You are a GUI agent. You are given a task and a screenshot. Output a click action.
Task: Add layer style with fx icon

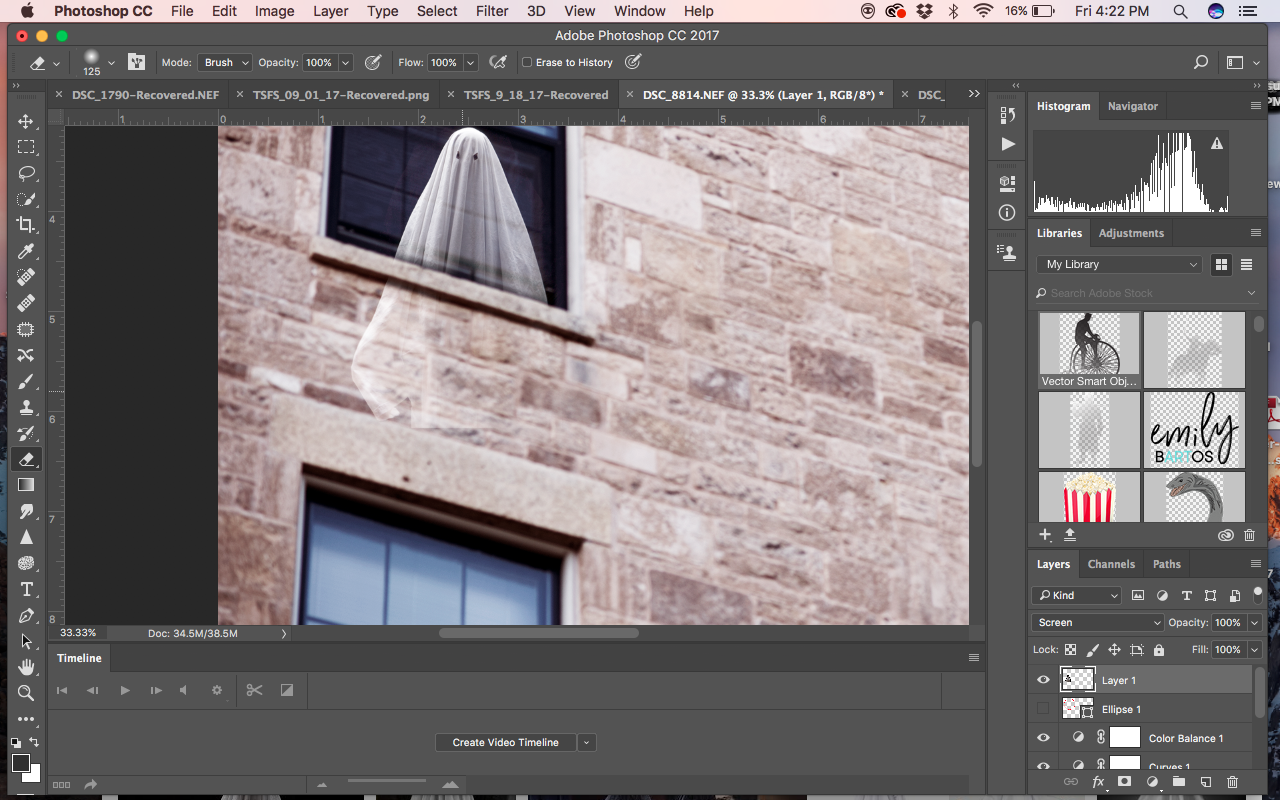coord(1098,782)
